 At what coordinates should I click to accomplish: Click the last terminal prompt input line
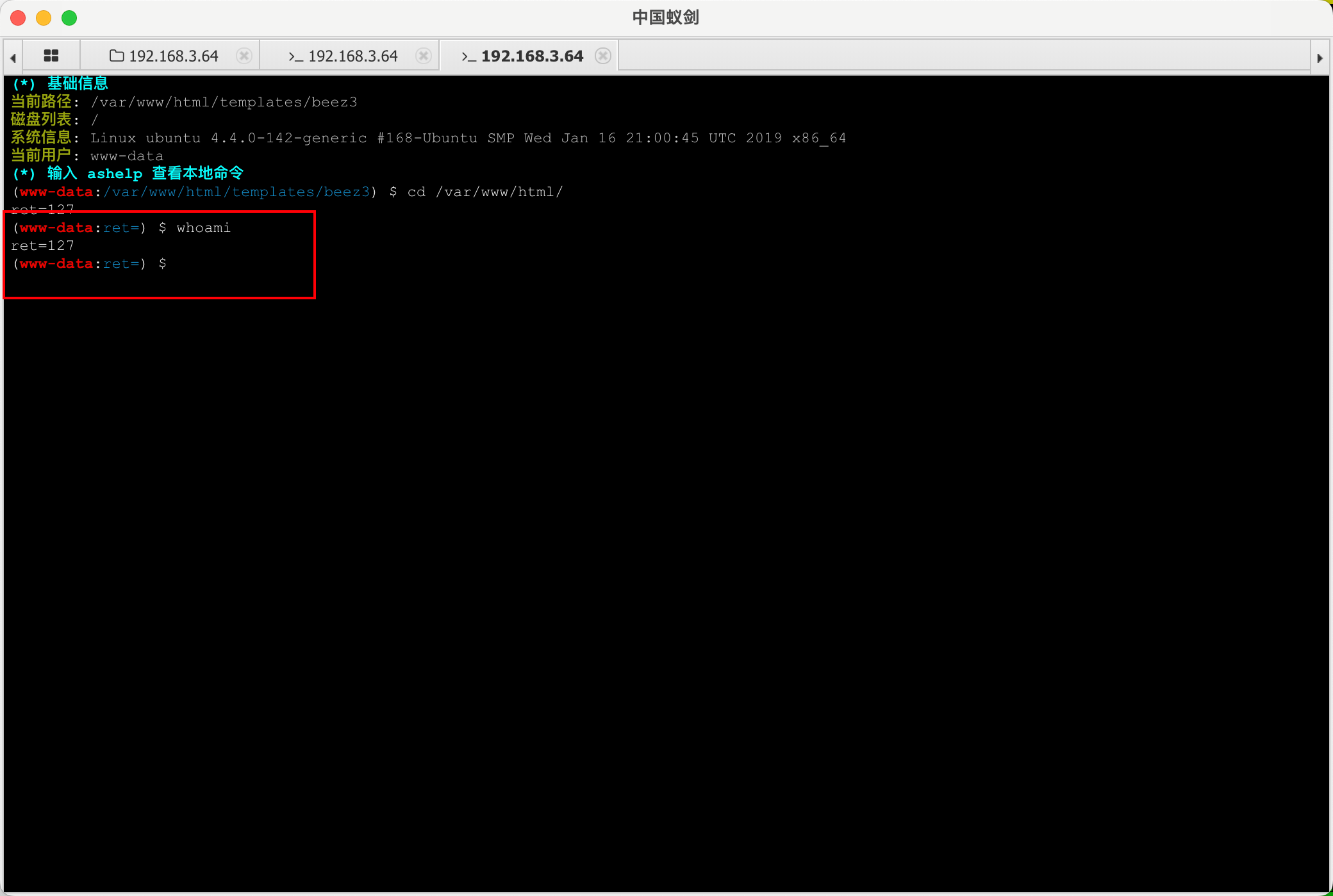pos(90,263)
